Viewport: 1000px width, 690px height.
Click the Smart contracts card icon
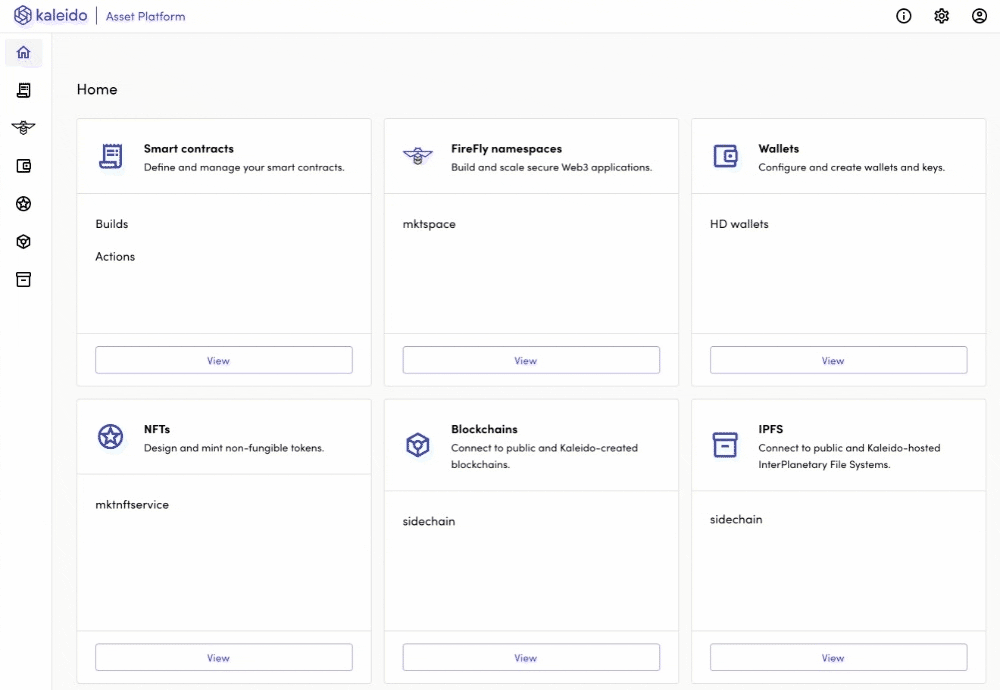coord(111,156)
